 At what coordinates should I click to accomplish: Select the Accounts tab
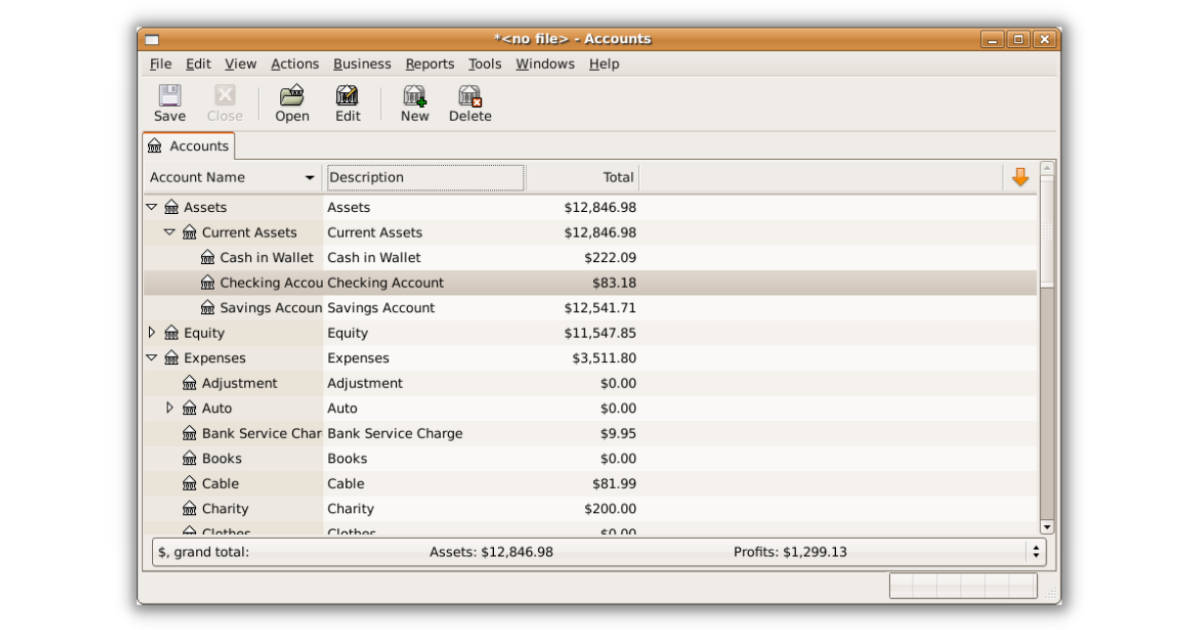[189, 146]
